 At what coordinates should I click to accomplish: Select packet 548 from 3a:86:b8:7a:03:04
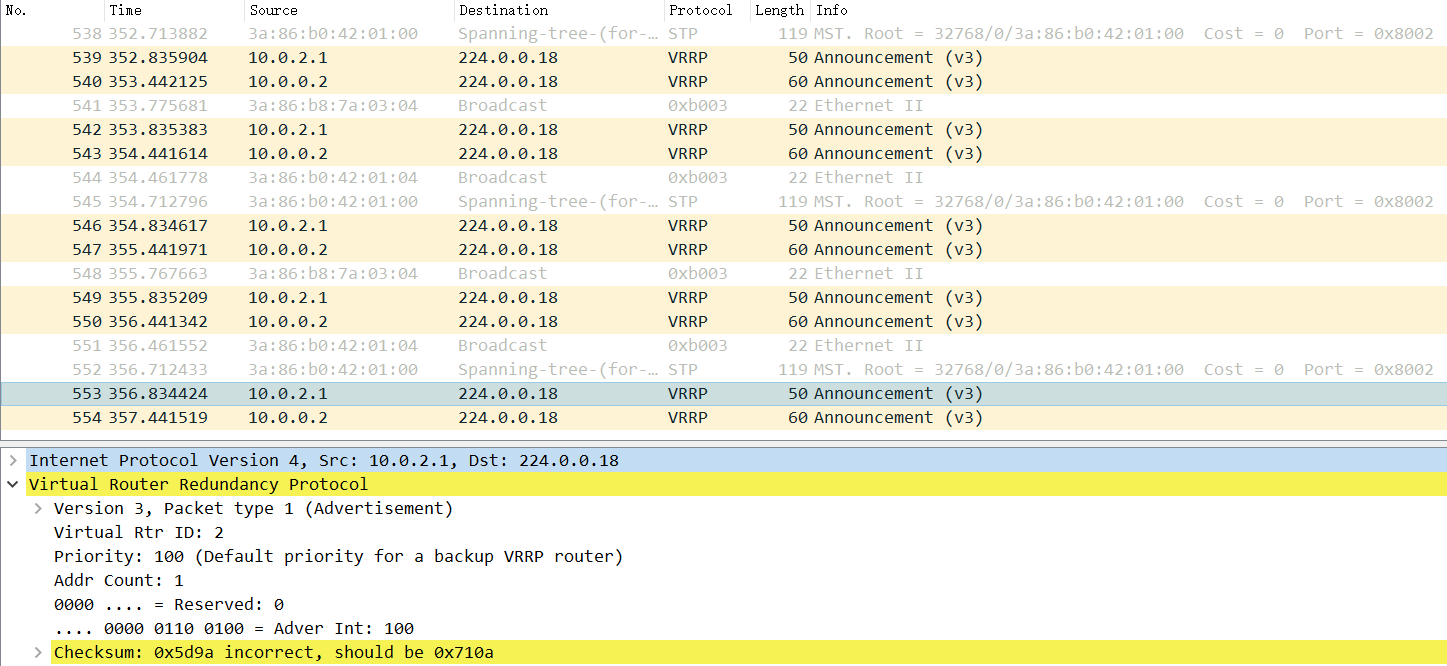pyautogui.click(x=723, y=273)
